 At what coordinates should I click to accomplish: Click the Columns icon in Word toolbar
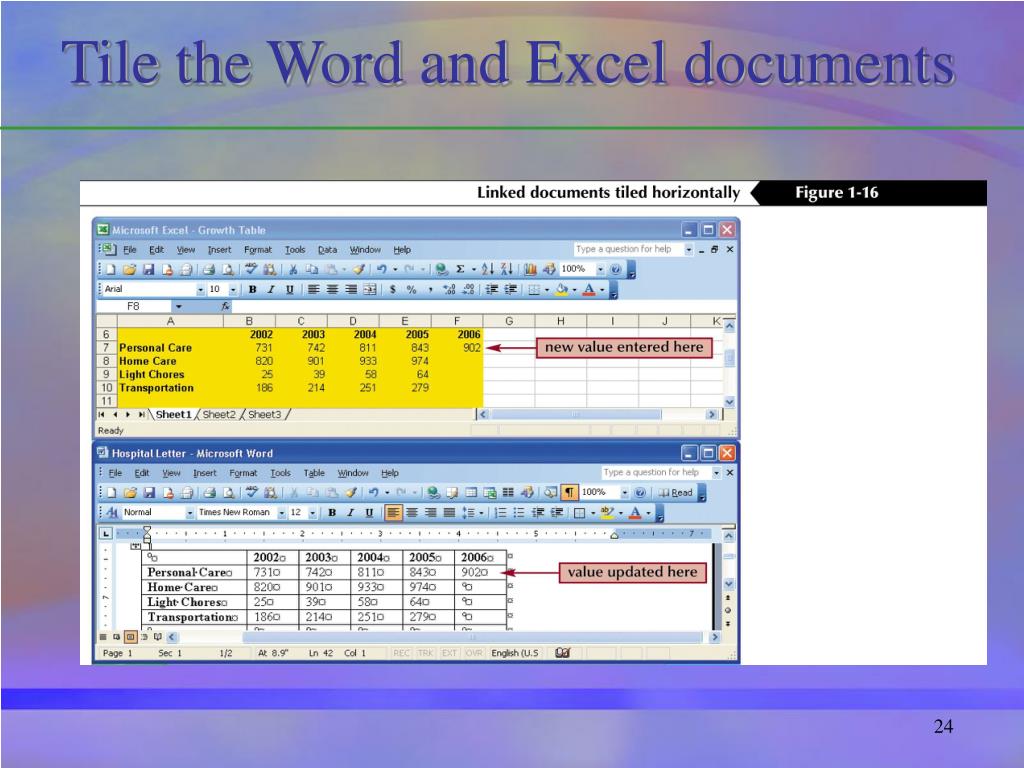[508, 492]
